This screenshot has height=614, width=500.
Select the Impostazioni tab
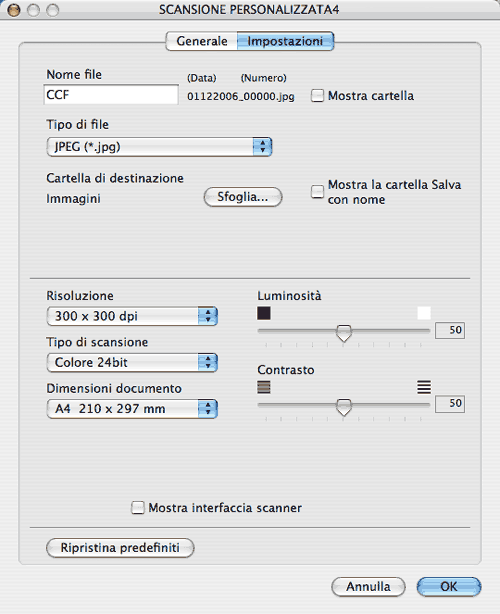pyautogui.click(x=285, y=41)
